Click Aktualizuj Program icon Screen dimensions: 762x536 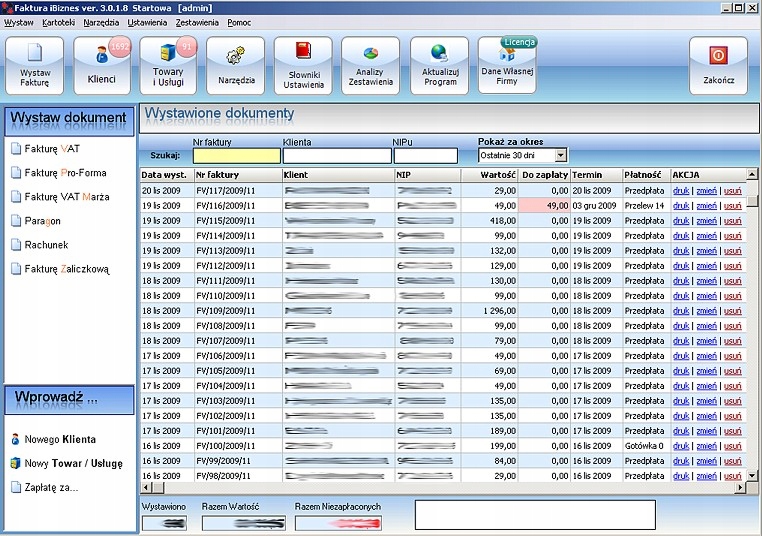(439, 65)
